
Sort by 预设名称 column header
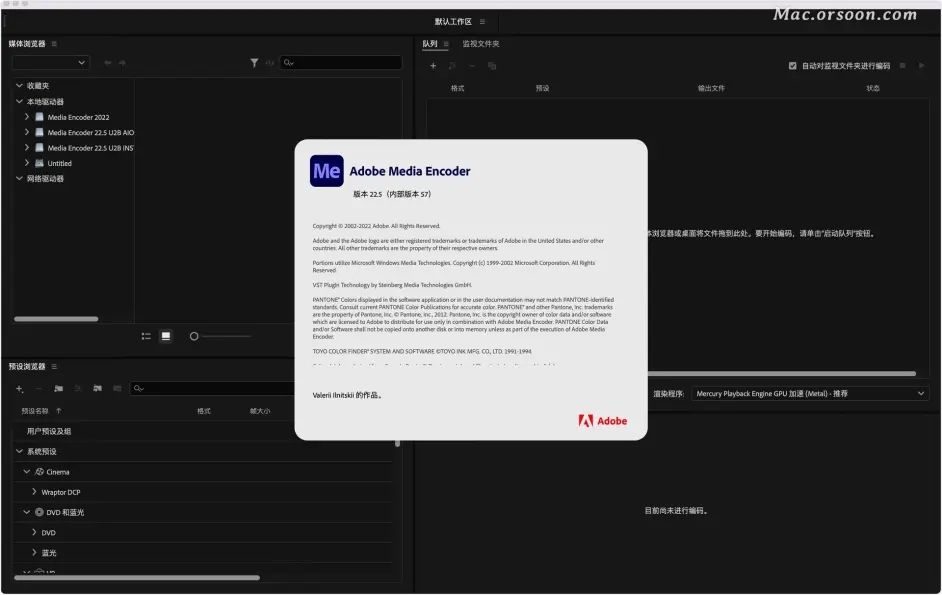tap(35, 411)
